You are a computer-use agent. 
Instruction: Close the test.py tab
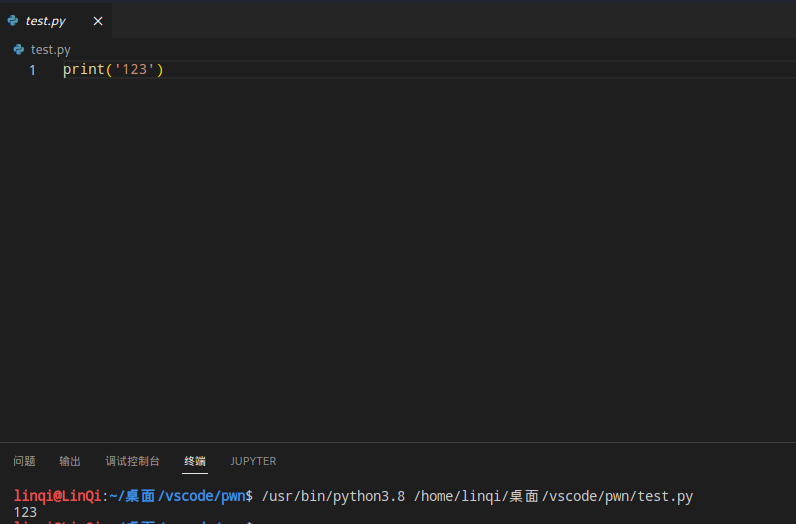[98, 21]
